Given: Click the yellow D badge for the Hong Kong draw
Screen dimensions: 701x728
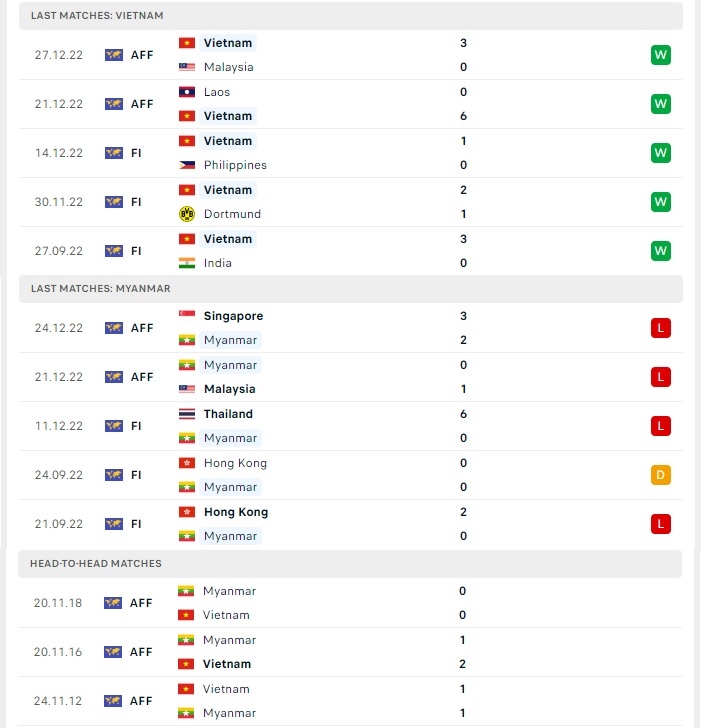Looking at the screenshot, I should coord(661,475).
